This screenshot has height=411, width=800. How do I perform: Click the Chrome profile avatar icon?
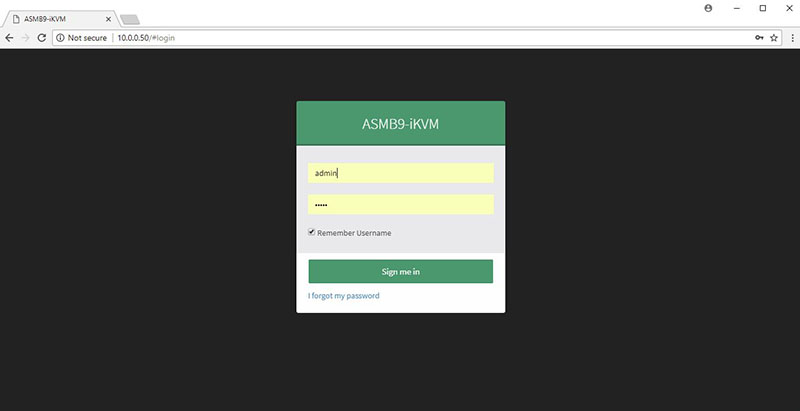coord(708,8)
